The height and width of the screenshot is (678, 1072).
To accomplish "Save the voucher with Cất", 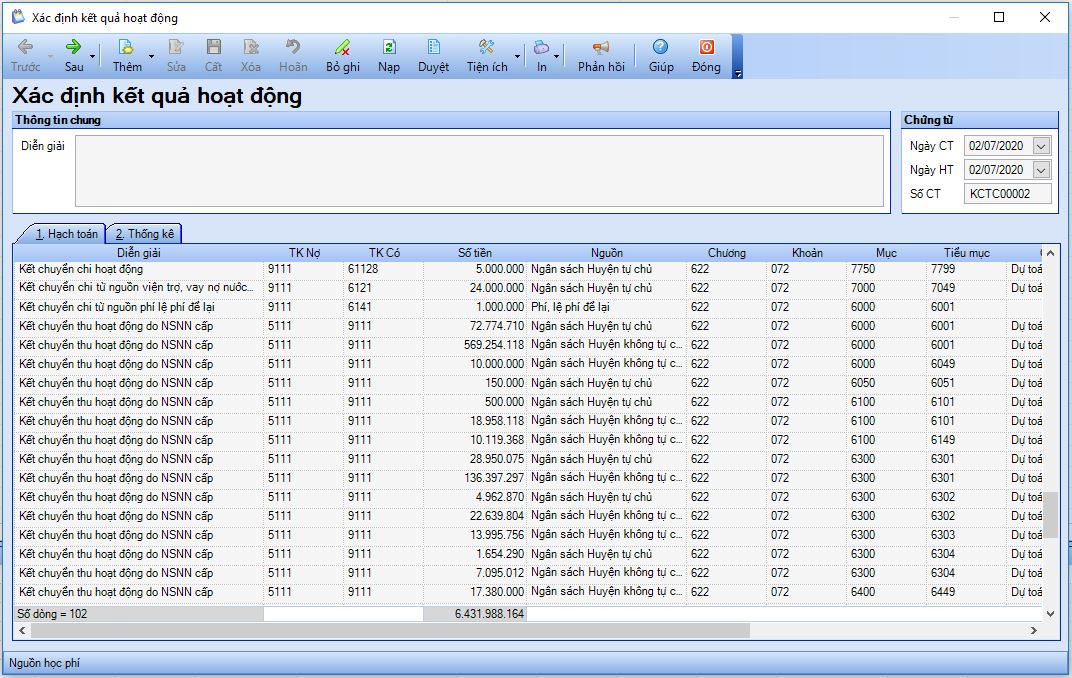I will 213,56.
